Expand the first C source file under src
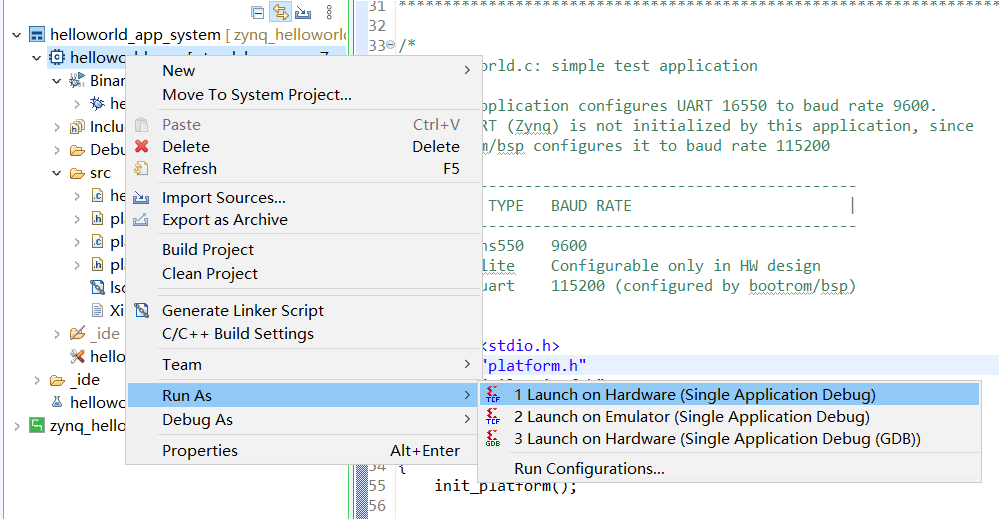The width and height of the screenshot is (999, 519). (77, 196)
